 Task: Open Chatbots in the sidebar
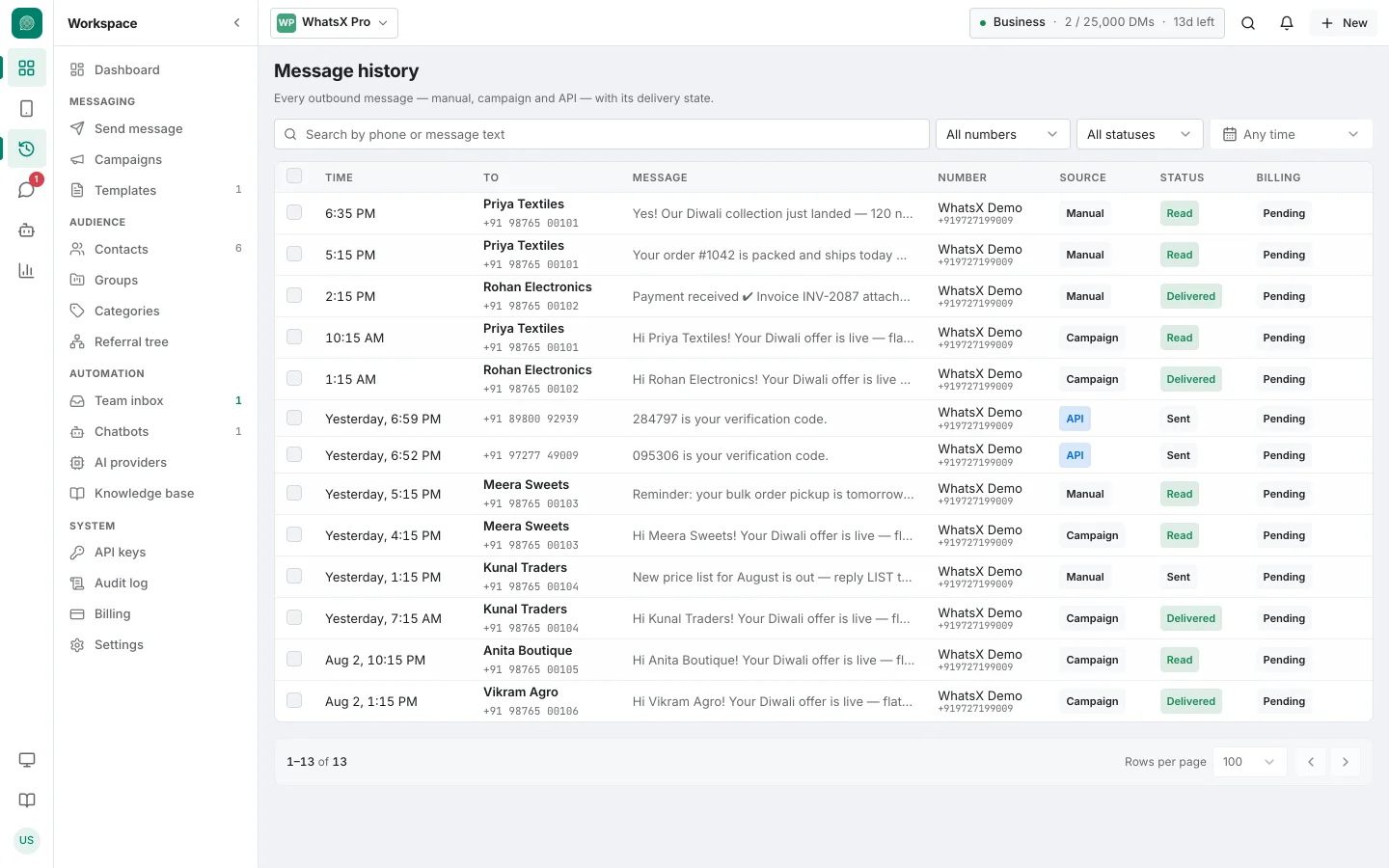click(x=156, y=431)
